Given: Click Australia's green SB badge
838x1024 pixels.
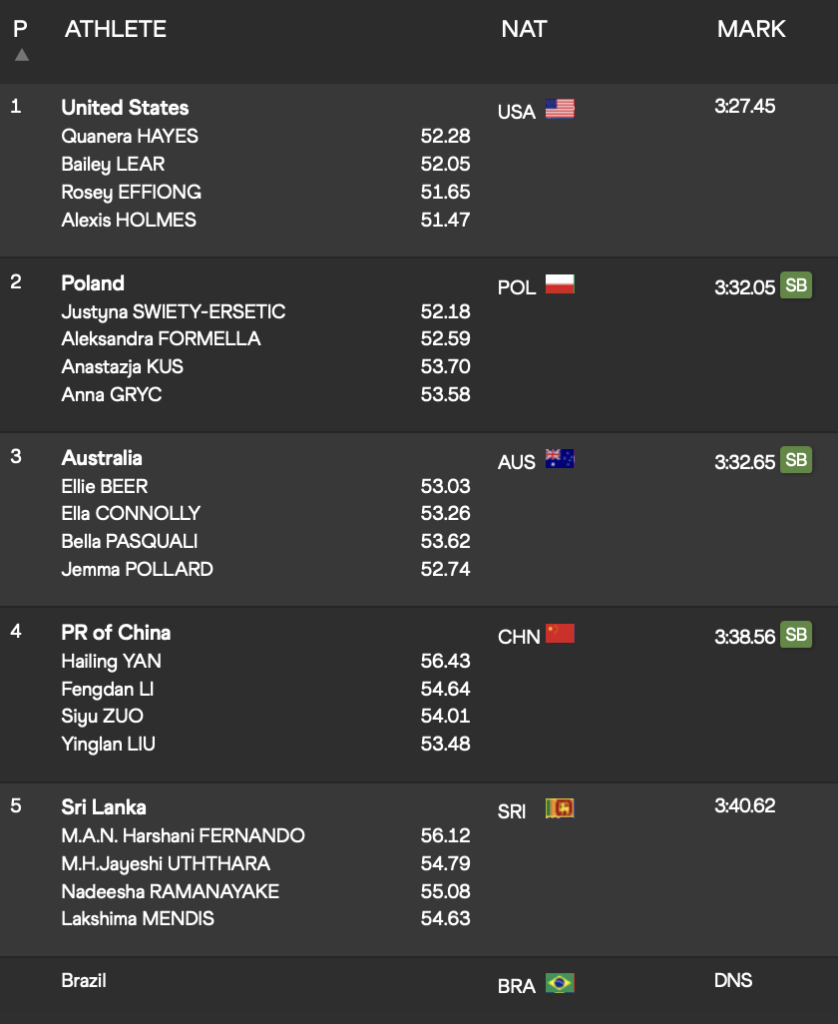Looking at the screenshot, I should coord(796,460).
